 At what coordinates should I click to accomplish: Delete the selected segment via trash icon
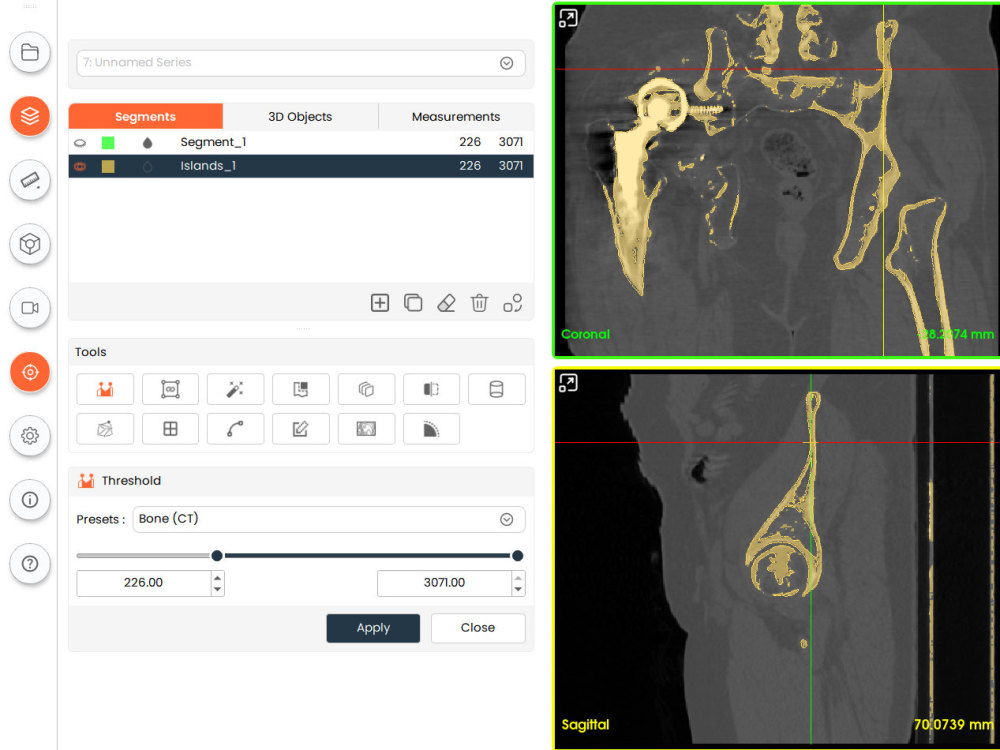click(x=479, y=302)
